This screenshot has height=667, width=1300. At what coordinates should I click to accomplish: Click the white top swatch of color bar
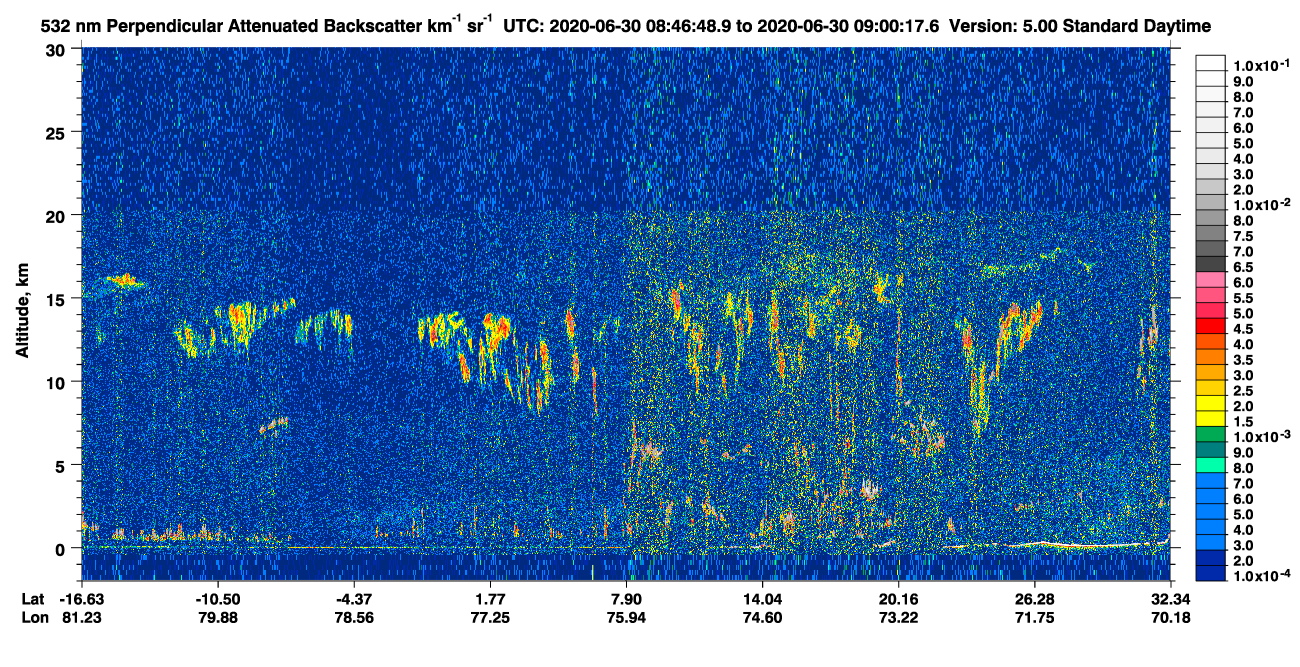point(1211,62)
